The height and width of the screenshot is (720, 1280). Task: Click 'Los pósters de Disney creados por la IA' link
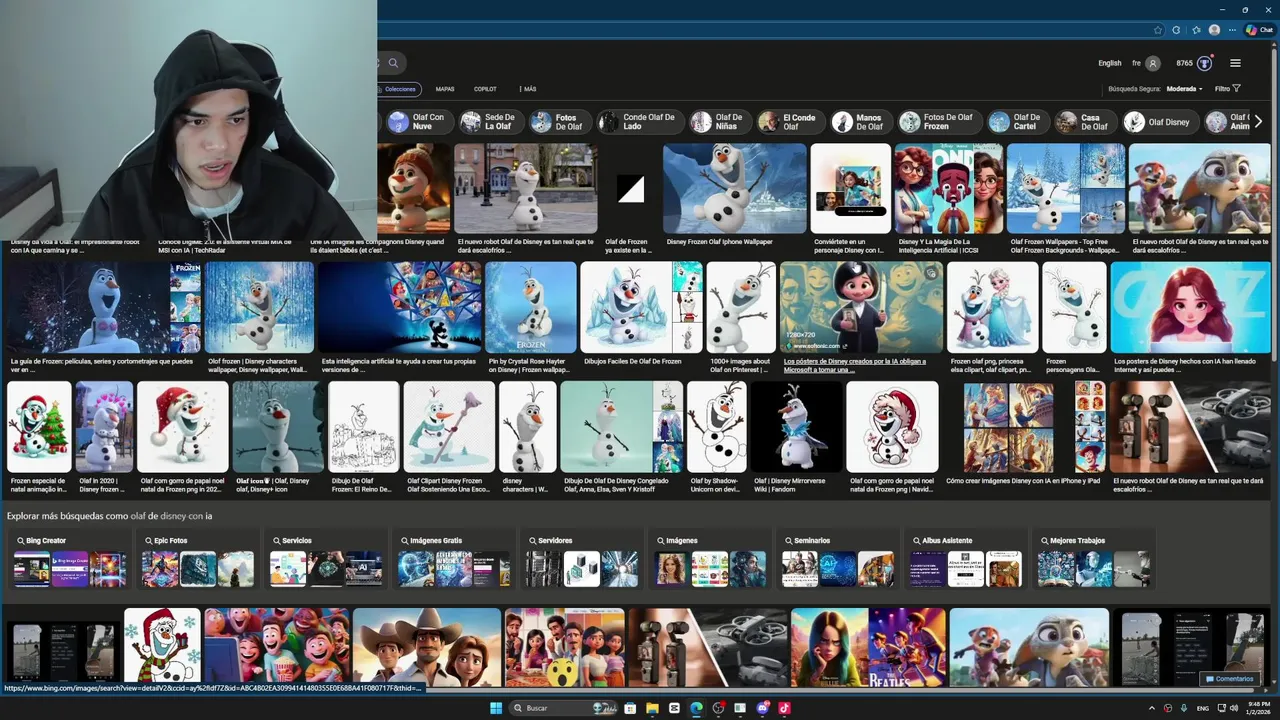855,365
